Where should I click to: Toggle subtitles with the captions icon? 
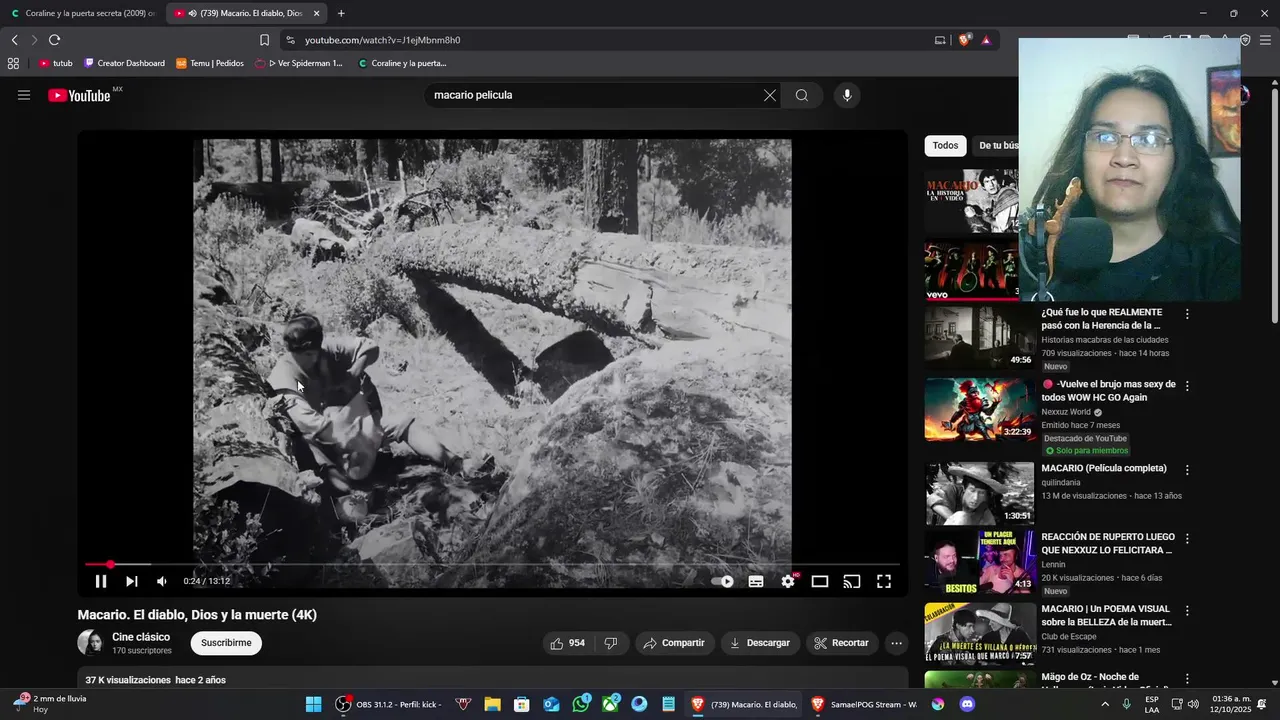tap(756, 581)
